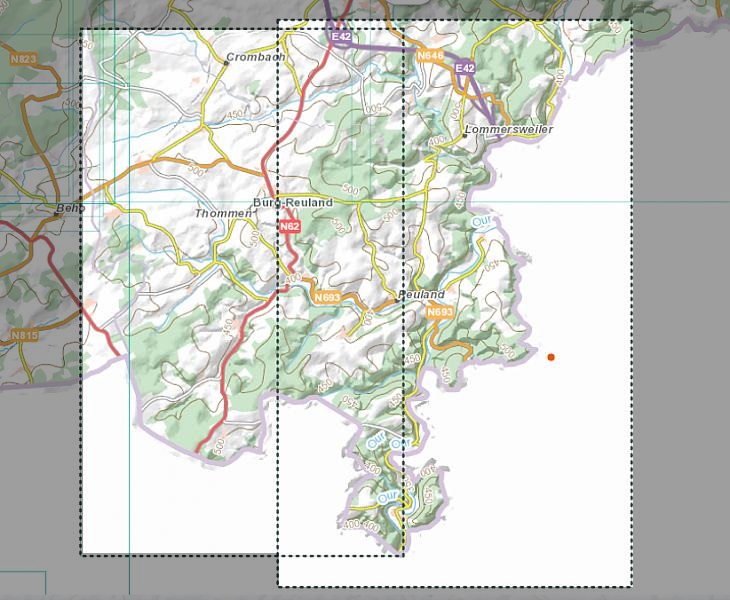Click the N693 shield west of Reuland

pos(327,298)
